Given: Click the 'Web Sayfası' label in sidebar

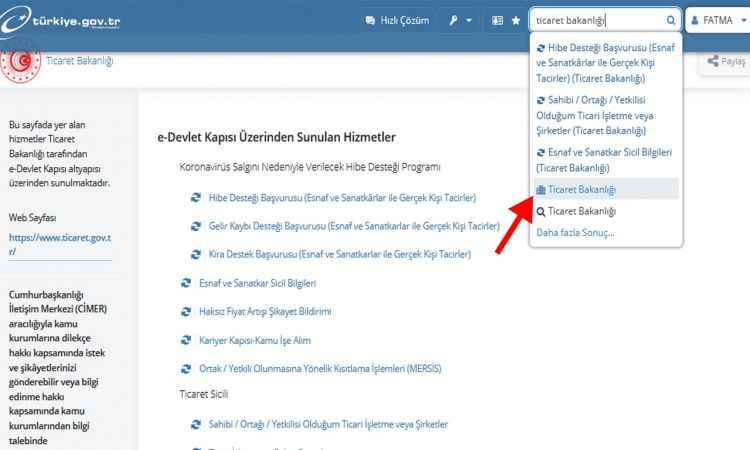Looking at the screenshot, I should pyautogui.click(x=33, y=218).
